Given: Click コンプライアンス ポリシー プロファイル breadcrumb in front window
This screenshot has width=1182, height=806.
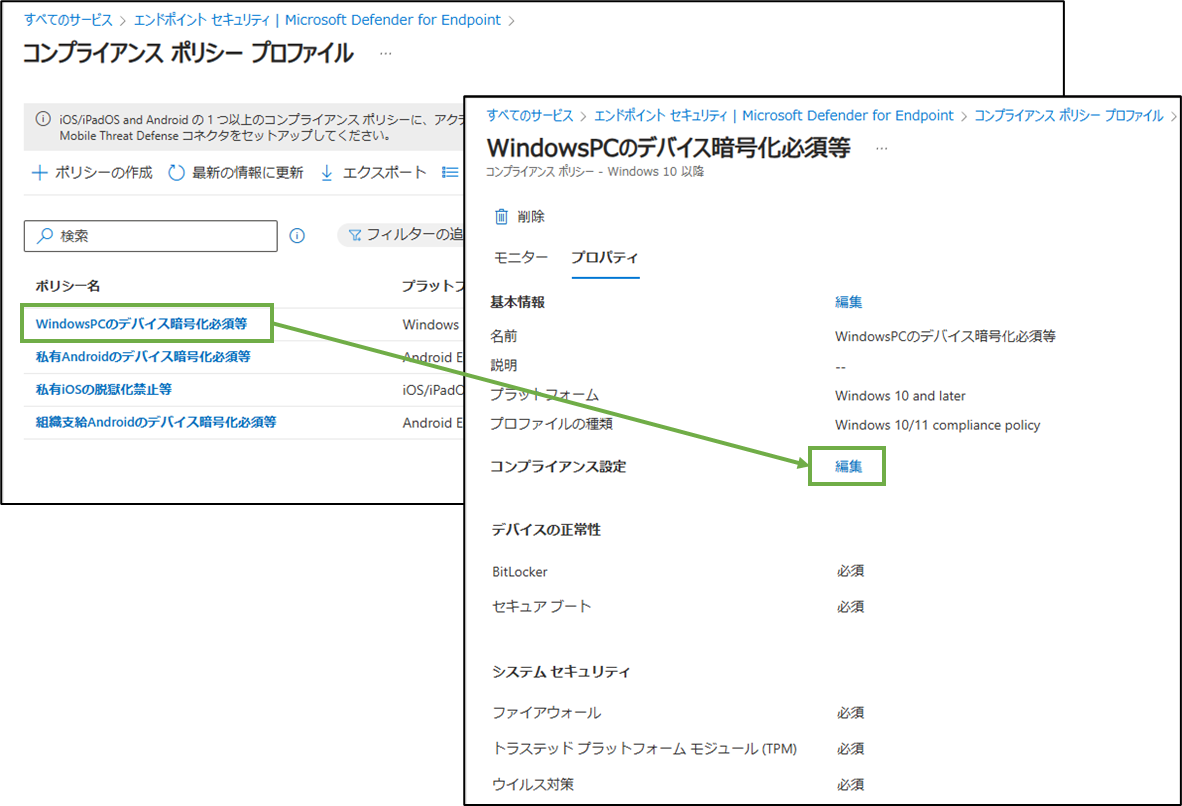Looking at the screenshot, I should coord(1069,115).
